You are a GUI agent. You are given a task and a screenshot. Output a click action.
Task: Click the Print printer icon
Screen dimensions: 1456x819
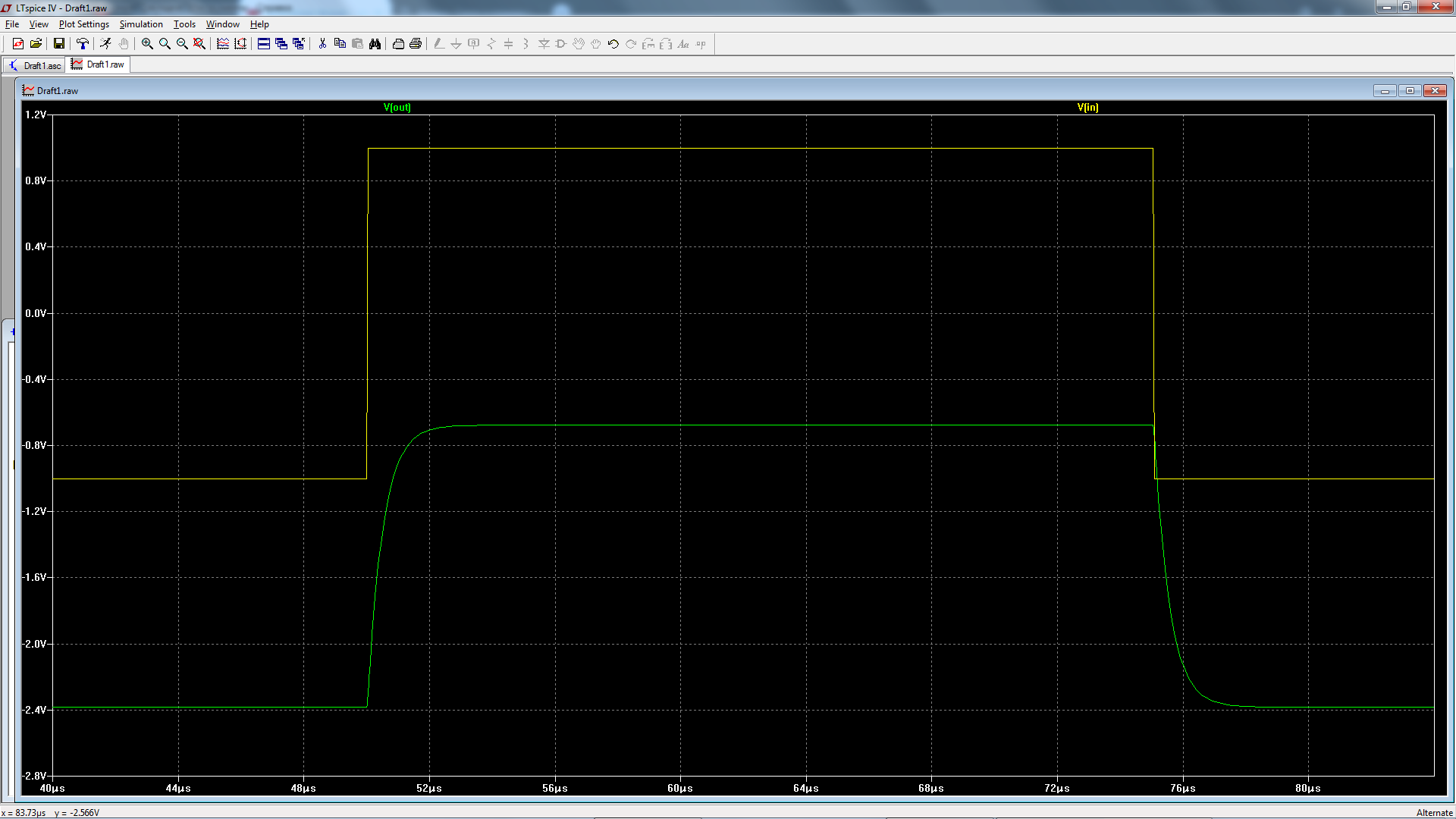[416, 44]
